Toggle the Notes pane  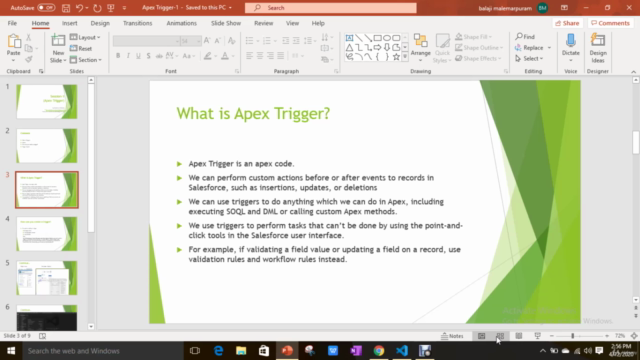coord(452,336)
